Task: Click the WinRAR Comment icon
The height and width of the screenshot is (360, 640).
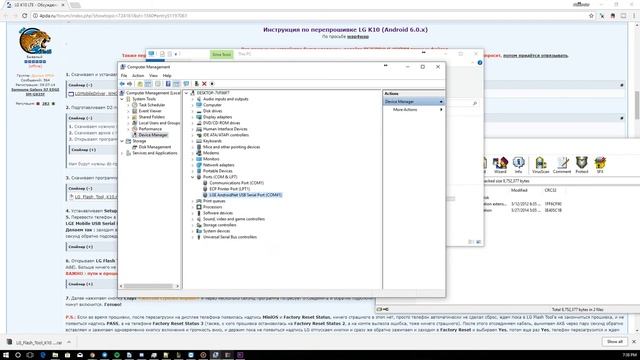Action: 562,165
